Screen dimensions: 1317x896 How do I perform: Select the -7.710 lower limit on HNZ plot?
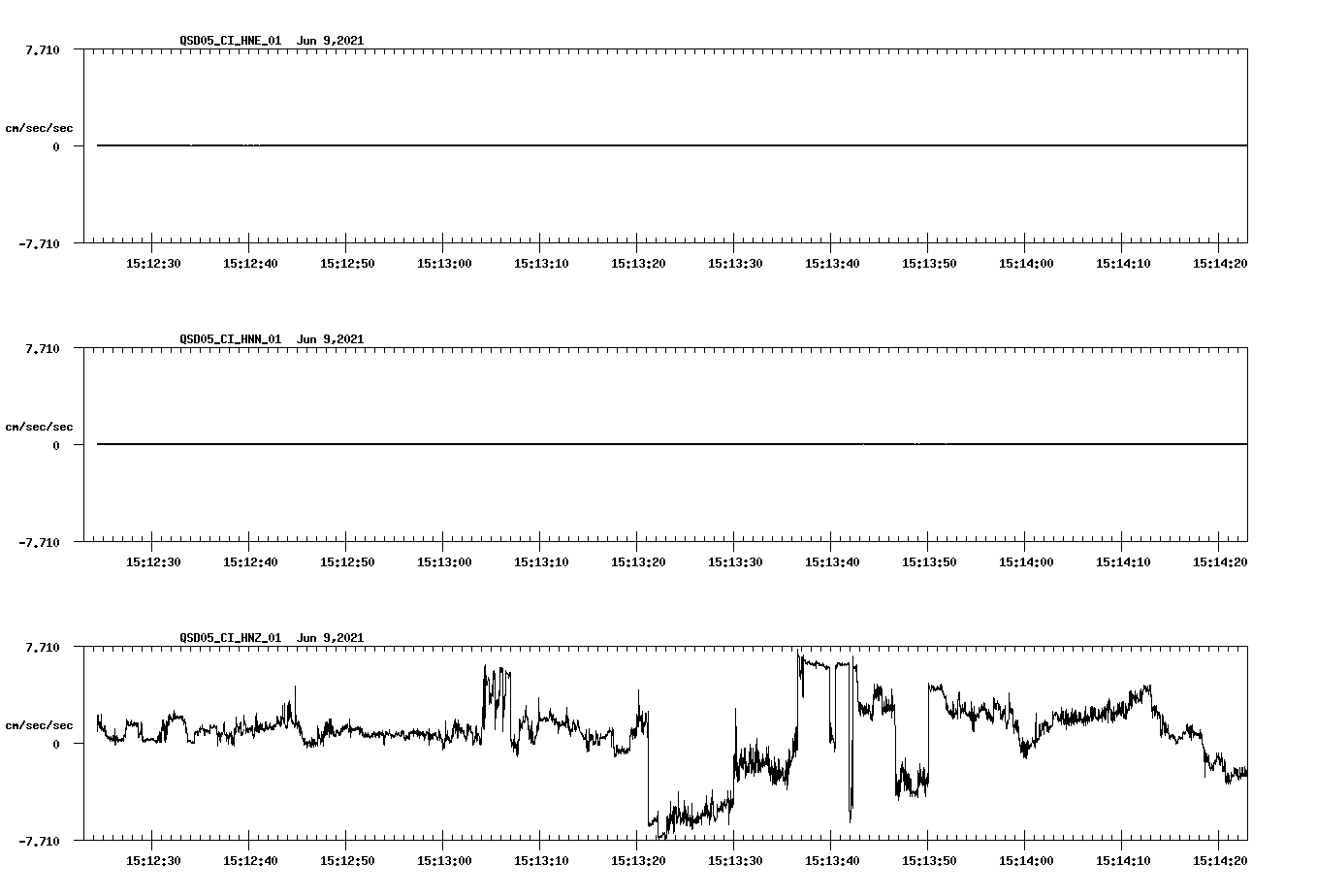coord(39,841)
